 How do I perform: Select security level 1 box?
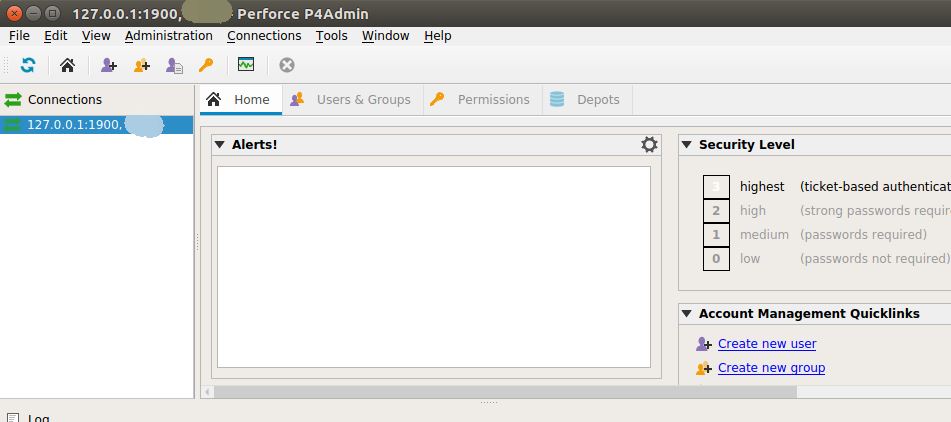[716, 235]
